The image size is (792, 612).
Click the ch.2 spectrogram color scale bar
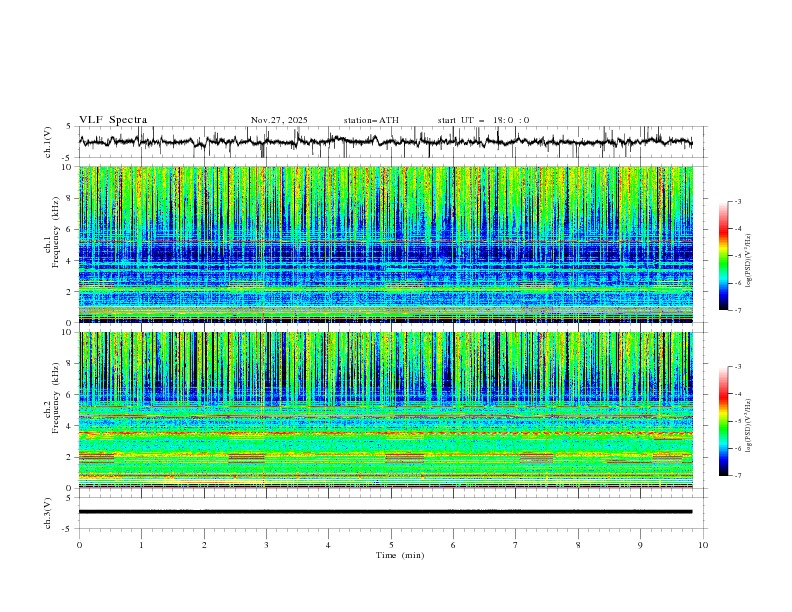723,421
